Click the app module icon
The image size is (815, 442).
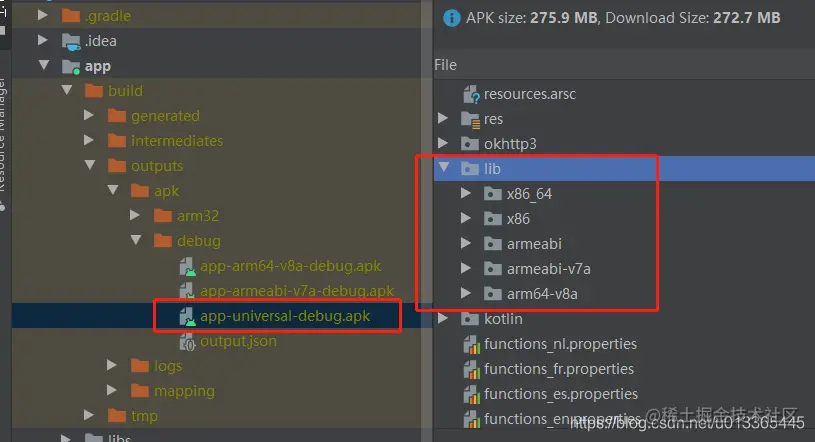[x=71, y=66]
